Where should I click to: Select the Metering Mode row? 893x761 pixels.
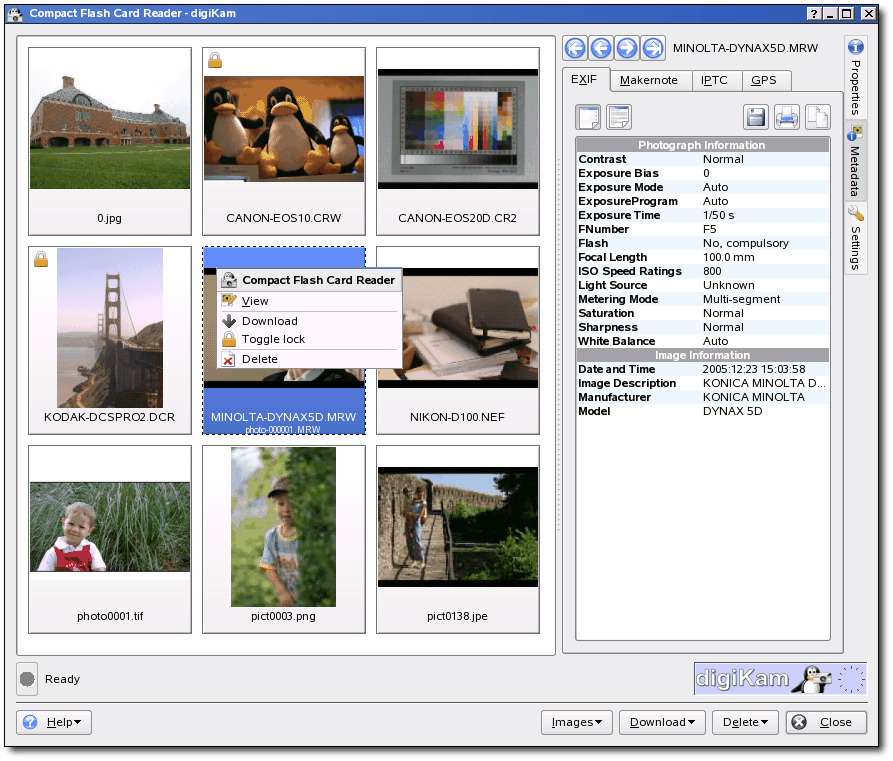click(702, 300)
